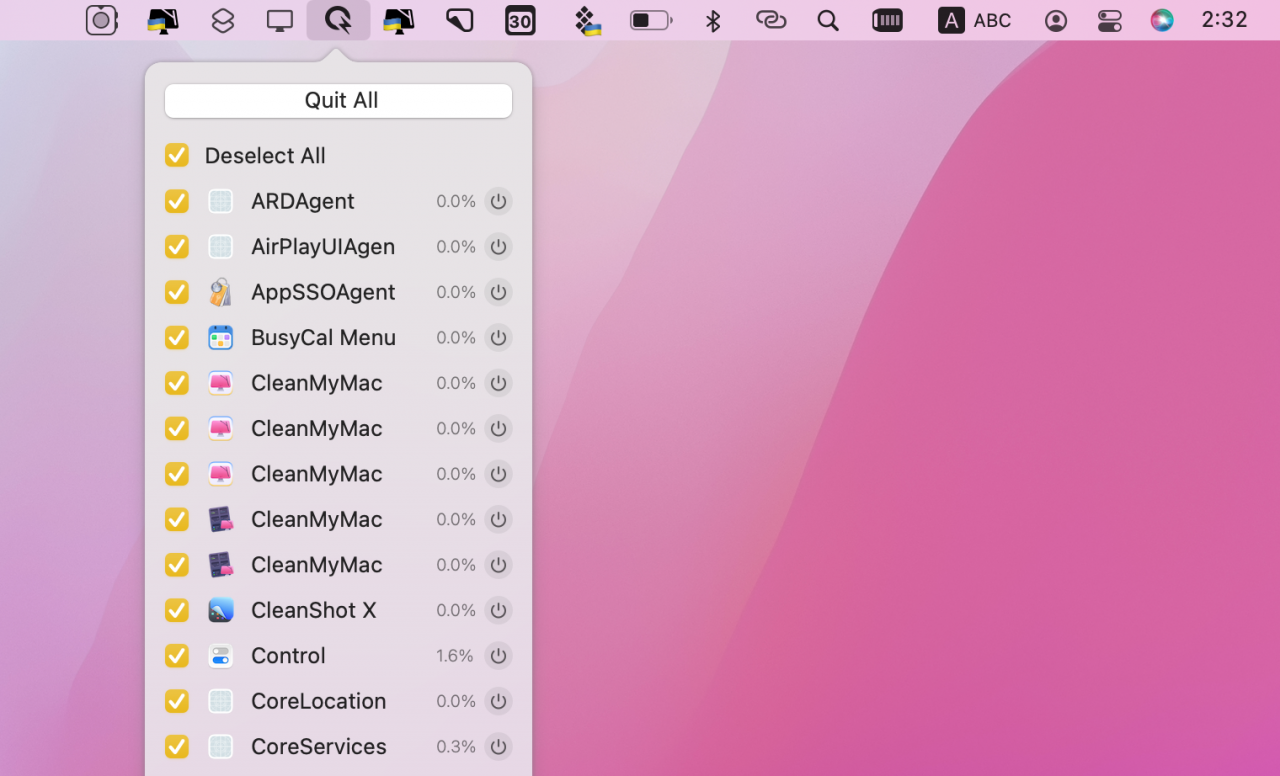
Task: Click the CoreServices app icon
Action: 220,746
